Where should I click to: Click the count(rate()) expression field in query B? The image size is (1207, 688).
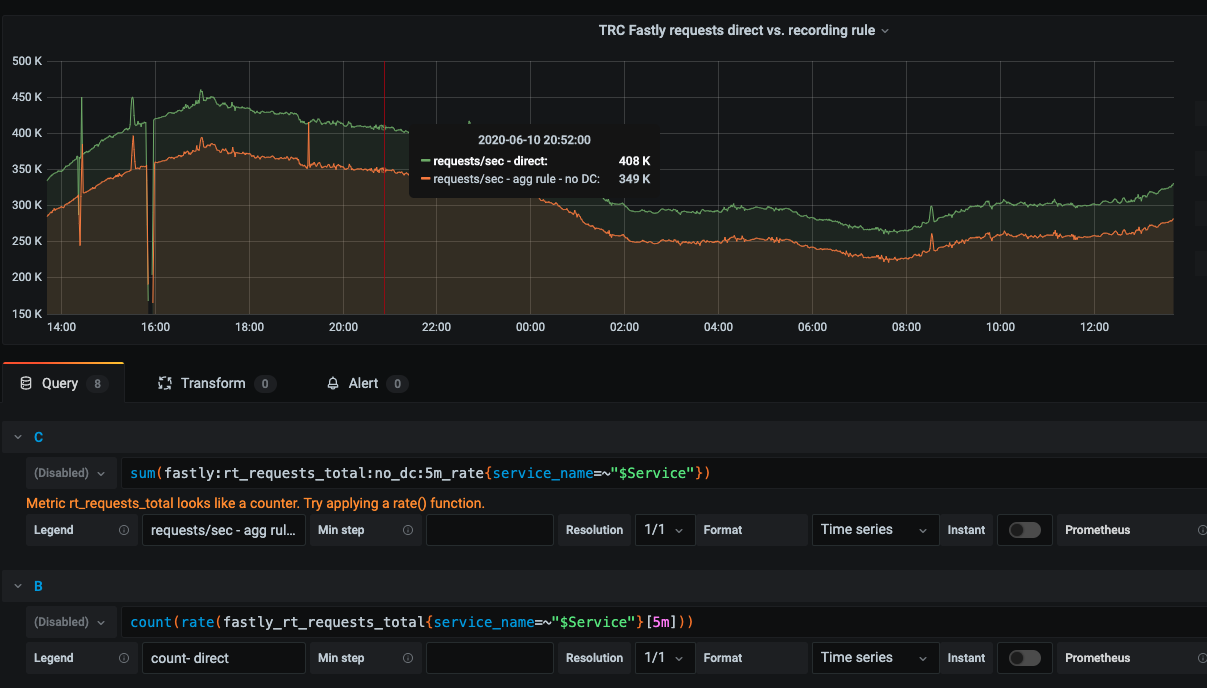pyautogui.click(x=663, y=622)
